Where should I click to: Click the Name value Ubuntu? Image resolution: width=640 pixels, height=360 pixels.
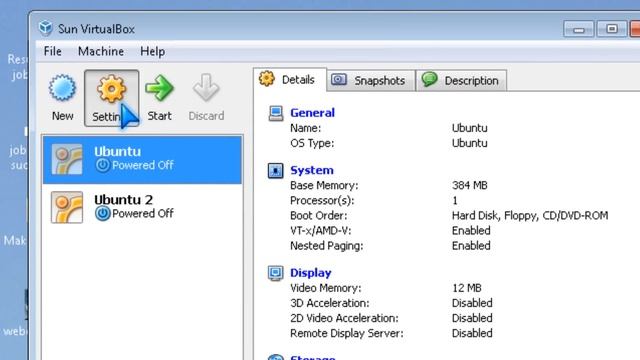point(469,128)
